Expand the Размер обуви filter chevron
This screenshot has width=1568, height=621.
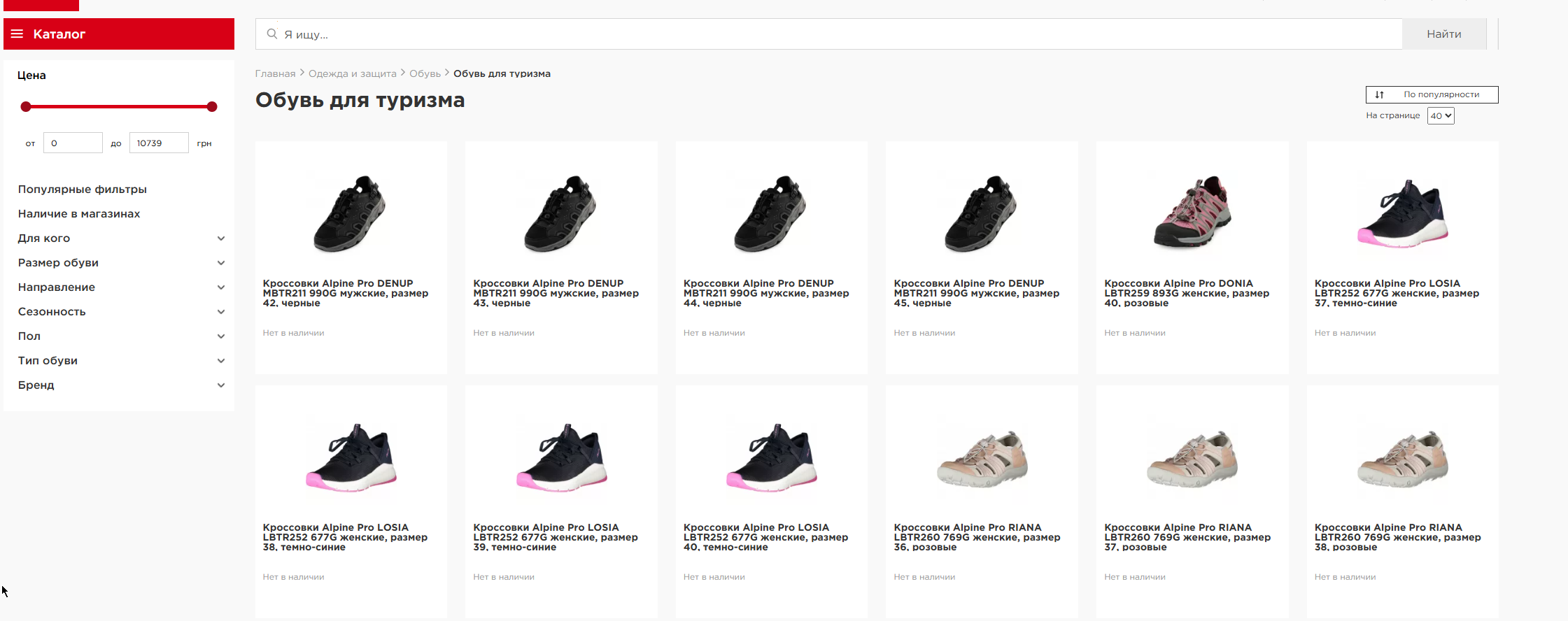click(221, 263)
